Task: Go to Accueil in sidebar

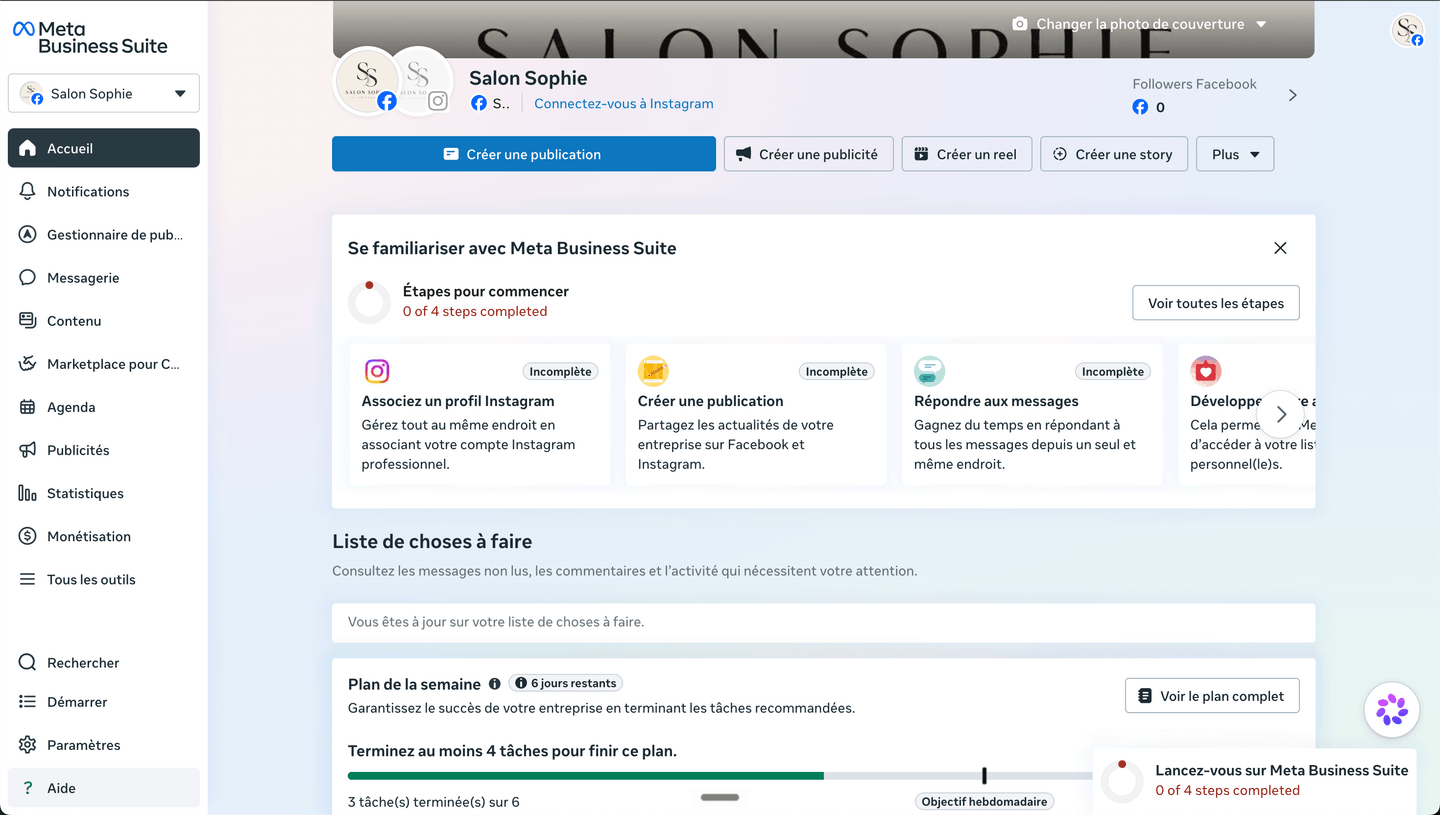Action: pos(104,148)
